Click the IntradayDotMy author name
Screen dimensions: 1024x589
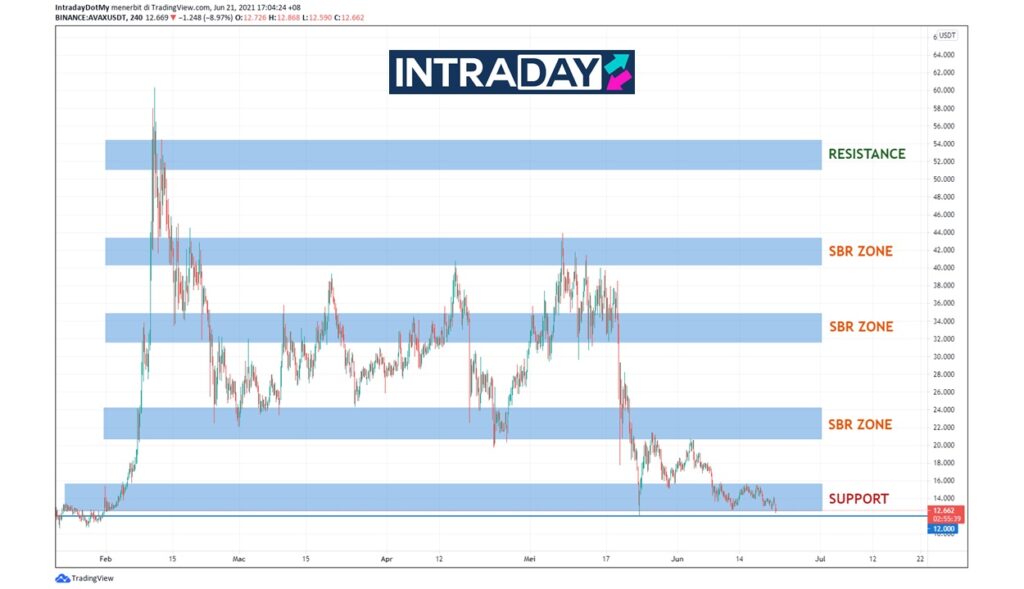pos(82,6)
